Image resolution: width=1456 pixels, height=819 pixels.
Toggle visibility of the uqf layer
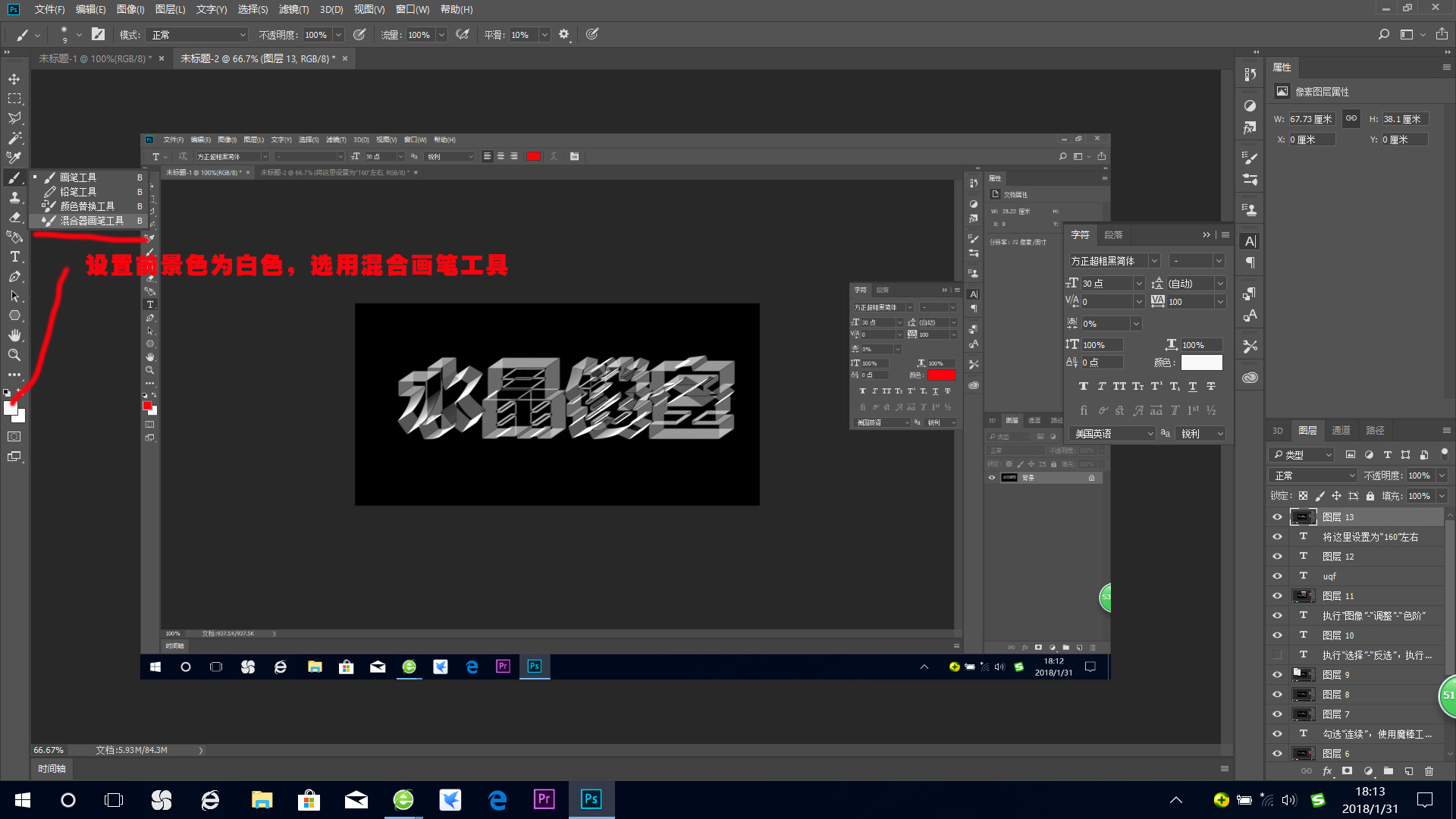pyautogui.click(x=1277, y=576)
